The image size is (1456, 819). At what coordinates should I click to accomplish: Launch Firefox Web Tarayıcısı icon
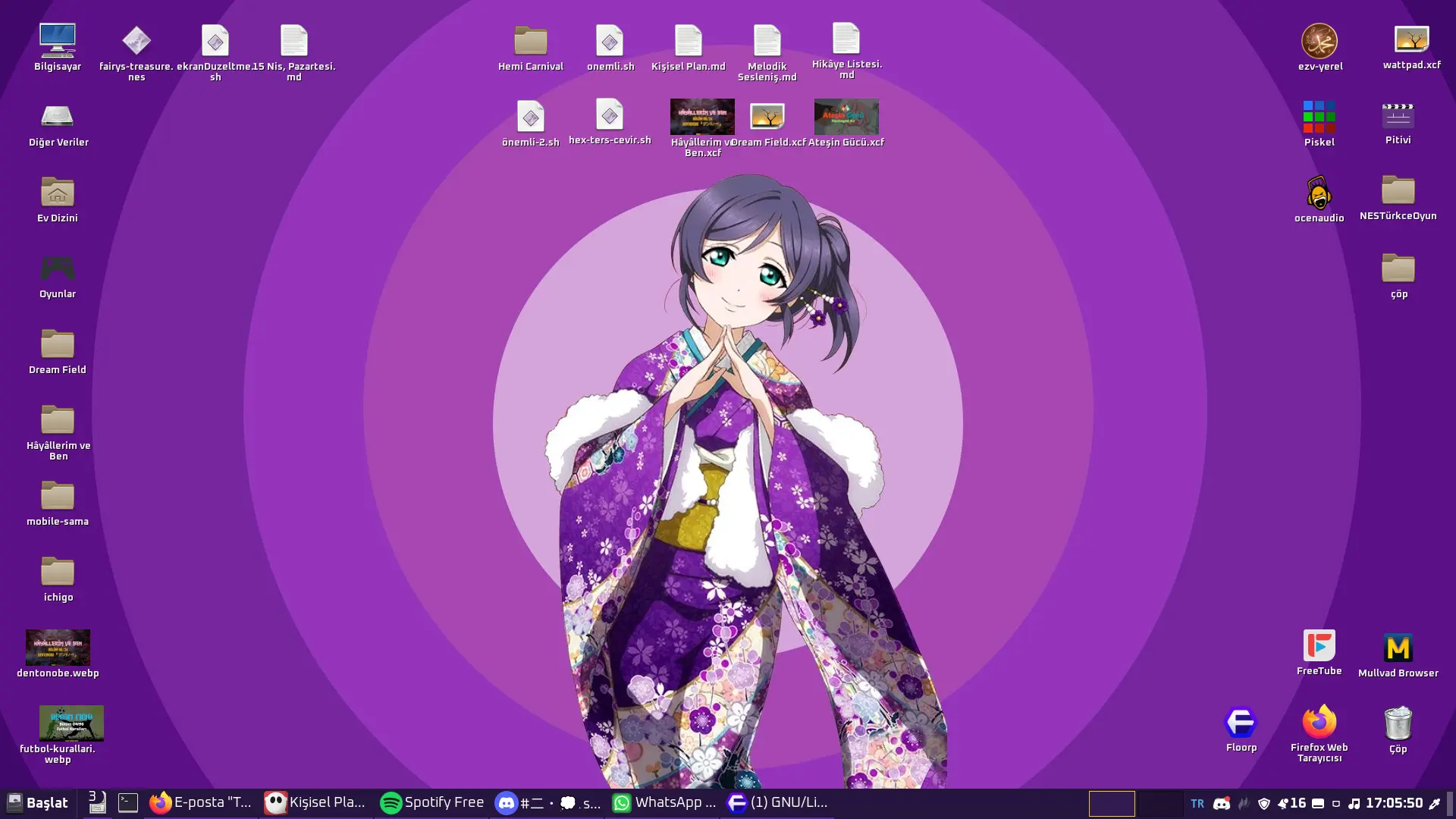point(1319,722)
